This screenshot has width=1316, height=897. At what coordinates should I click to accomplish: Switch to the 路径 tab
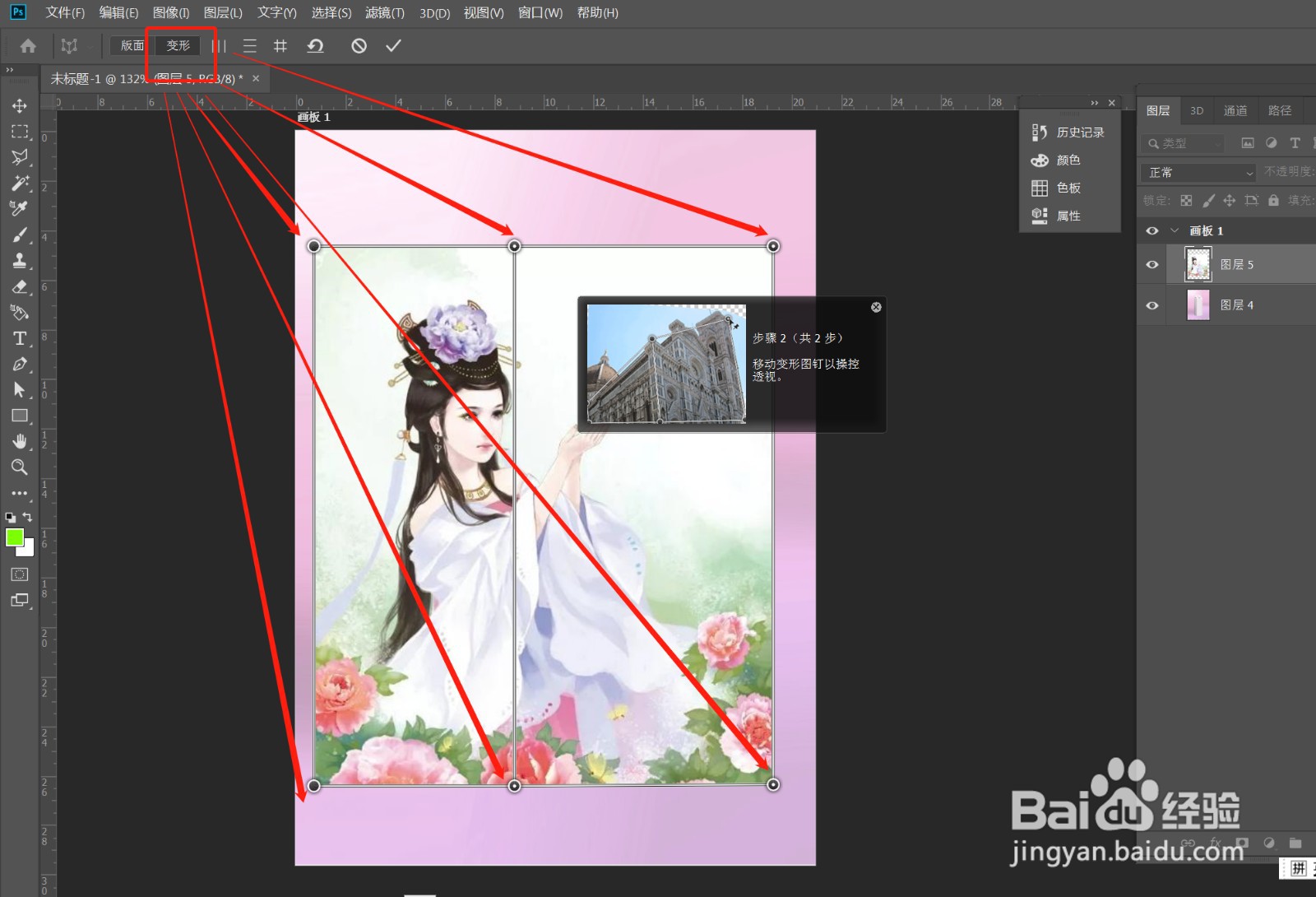pyautogui.click(x=1280, y=110)
